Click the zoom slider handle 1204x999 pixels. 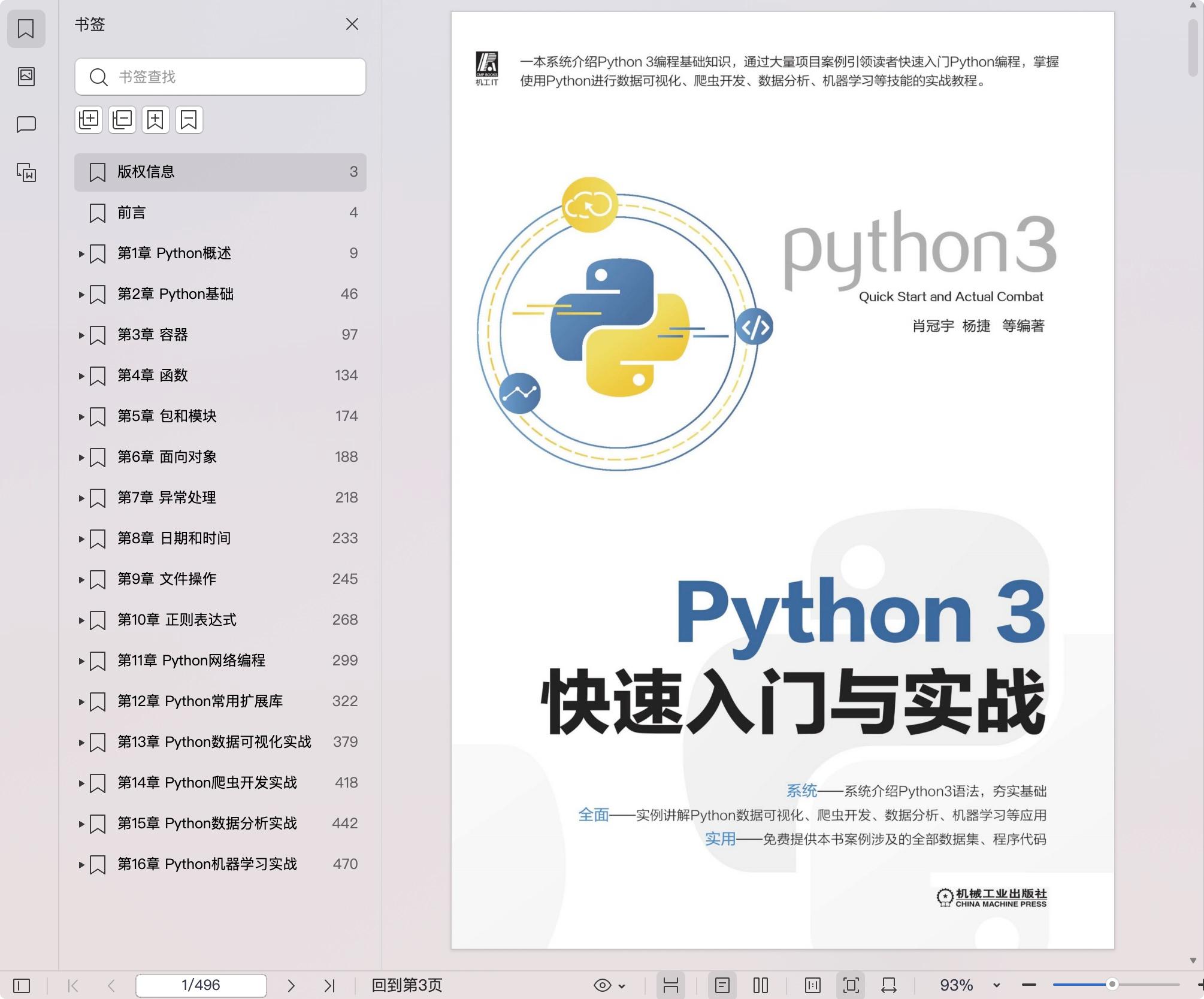(x=1112, y=985)
